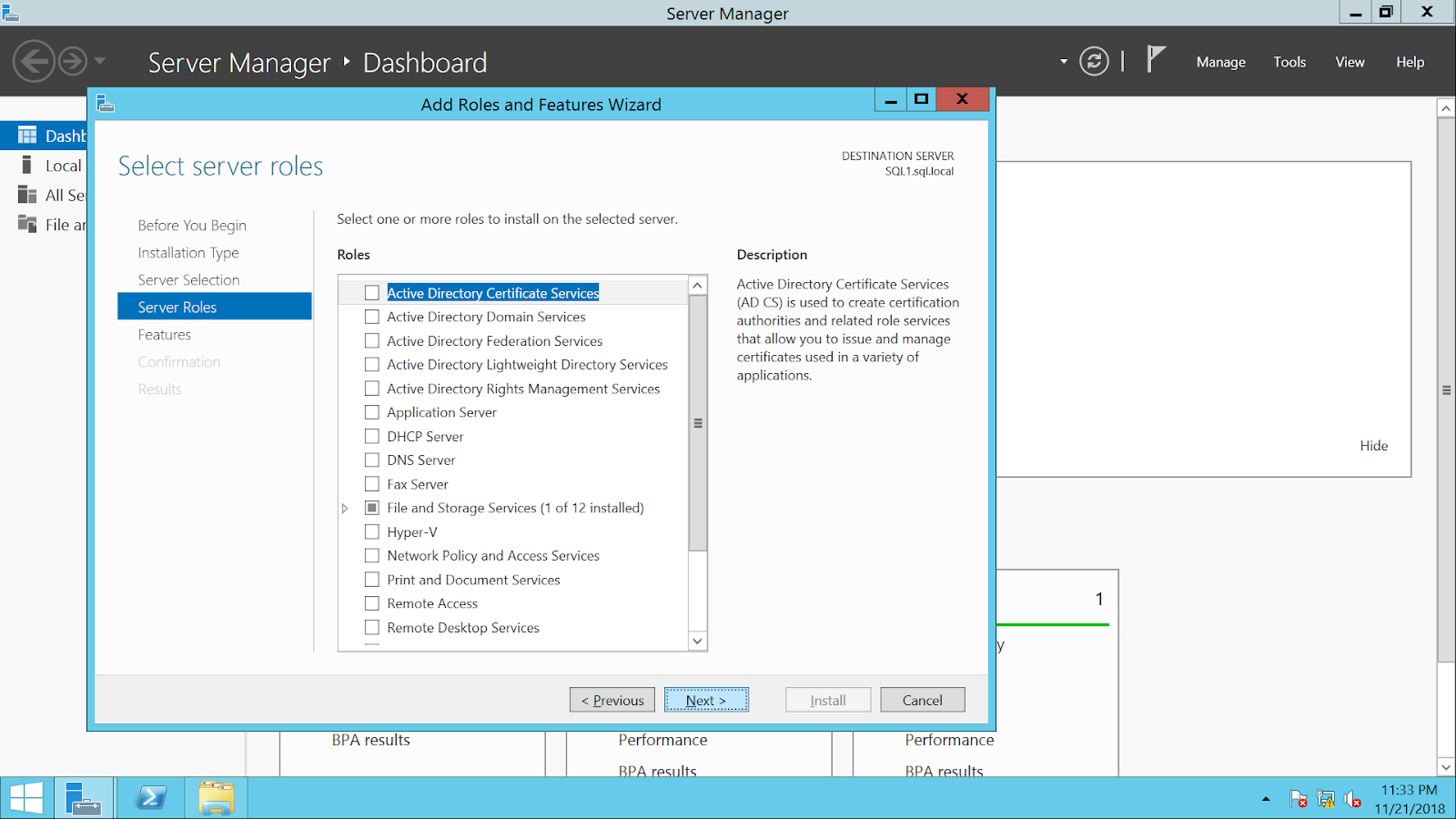This screenshot has width=1456, height=819.
Task: Check the DHCP Server role
Action: pos(371,436)
